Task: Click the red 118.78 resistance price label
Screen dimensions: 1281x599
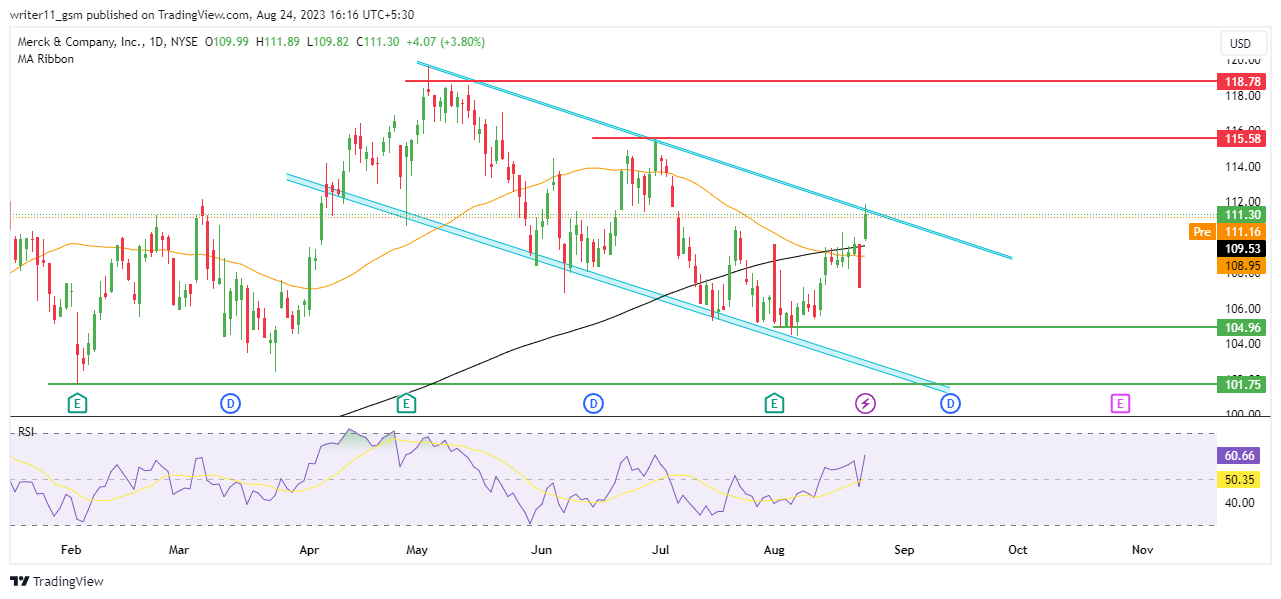Action: coord(1240,80)
